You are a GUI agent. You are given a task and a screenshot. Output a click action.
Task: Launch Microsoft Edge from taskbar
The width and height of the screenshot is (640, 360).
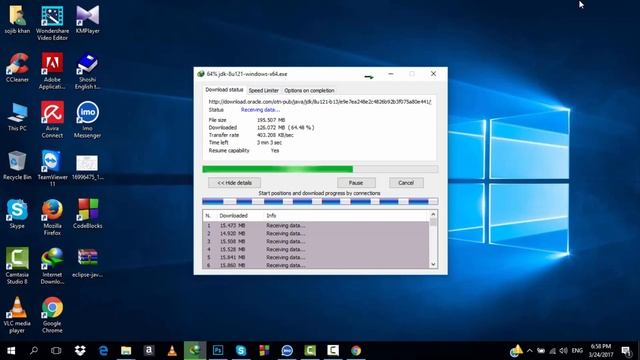103,351
